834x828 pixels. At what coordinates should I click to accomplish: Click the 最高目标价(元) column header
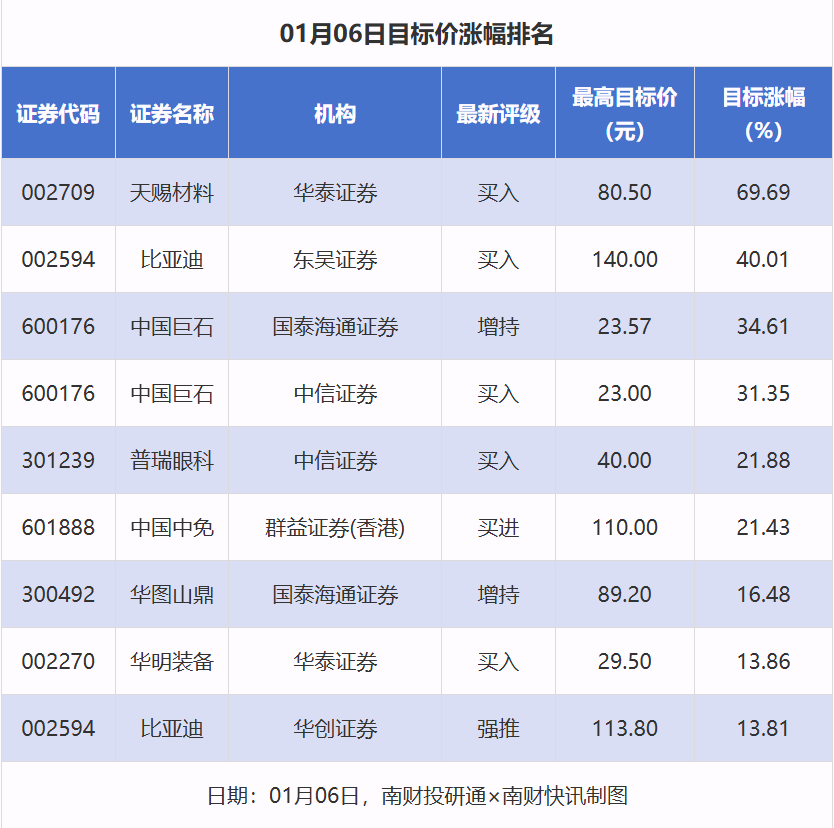(x=624, y=114)
